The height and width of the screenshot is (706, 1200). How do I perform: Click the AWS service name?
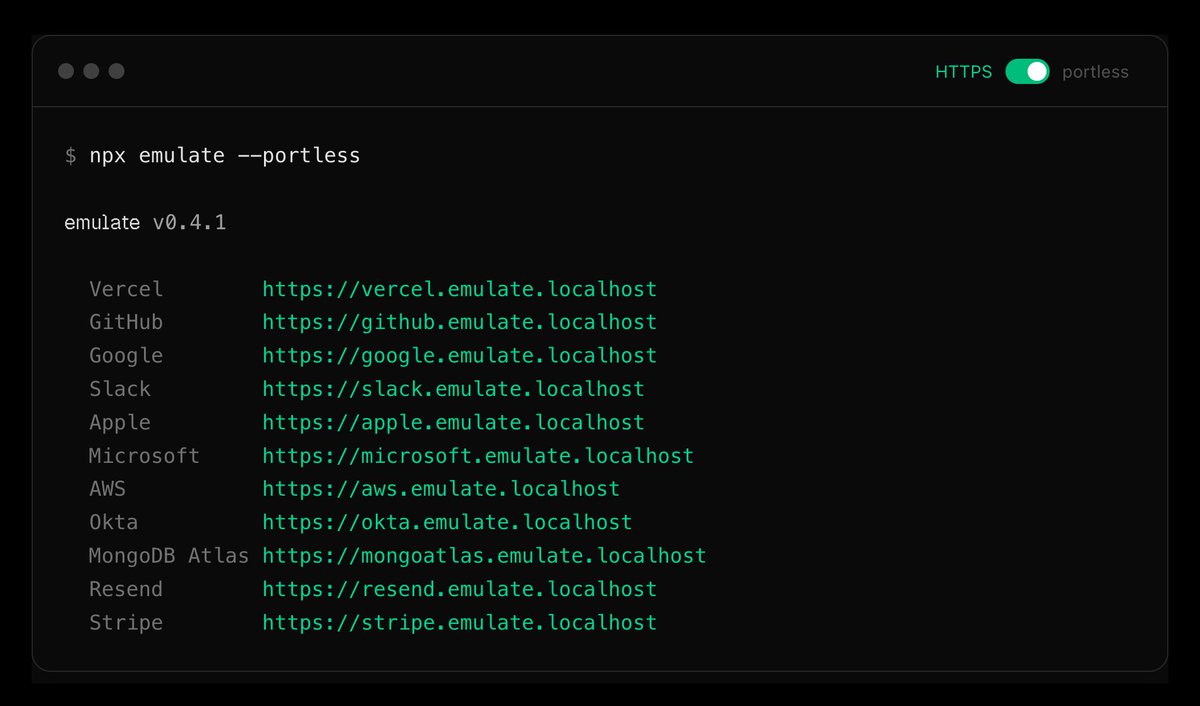click(107, 489)
